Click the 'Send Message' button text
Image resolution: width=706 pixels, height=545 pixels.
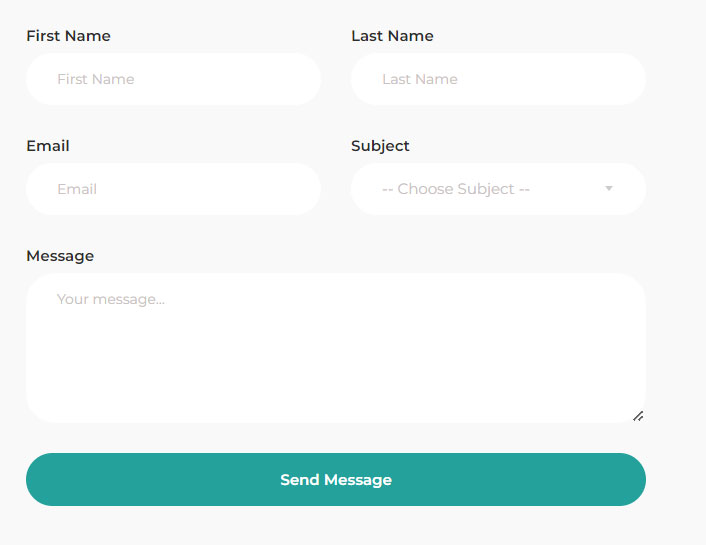tap(336, 480)
